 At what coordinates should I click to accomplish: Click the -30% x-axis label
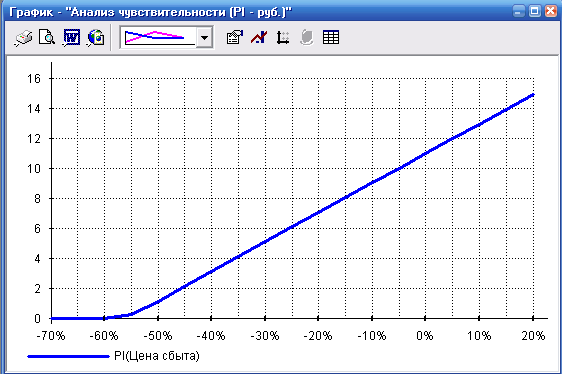point(265,336)
